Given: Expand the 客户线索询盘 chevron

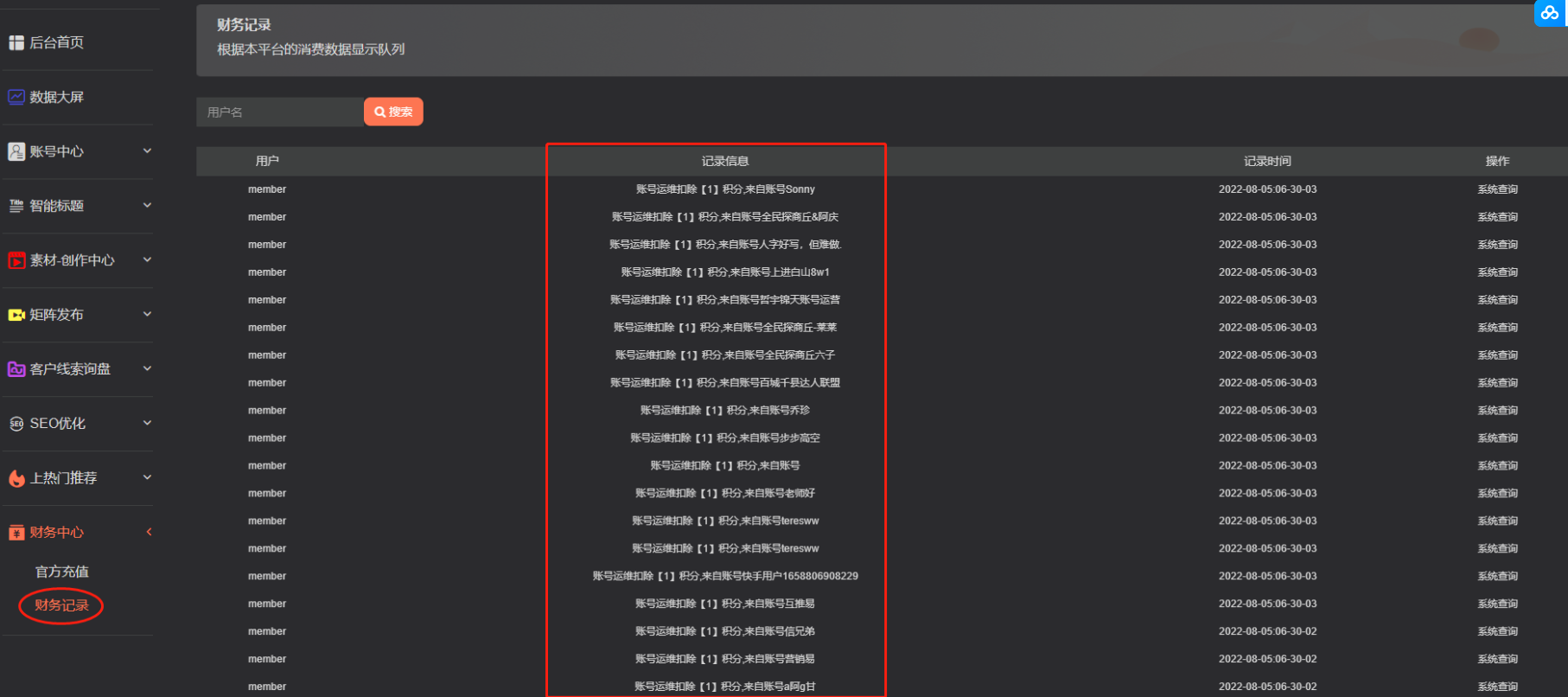Looking at the screenshot, I should [x=147, y=368].
